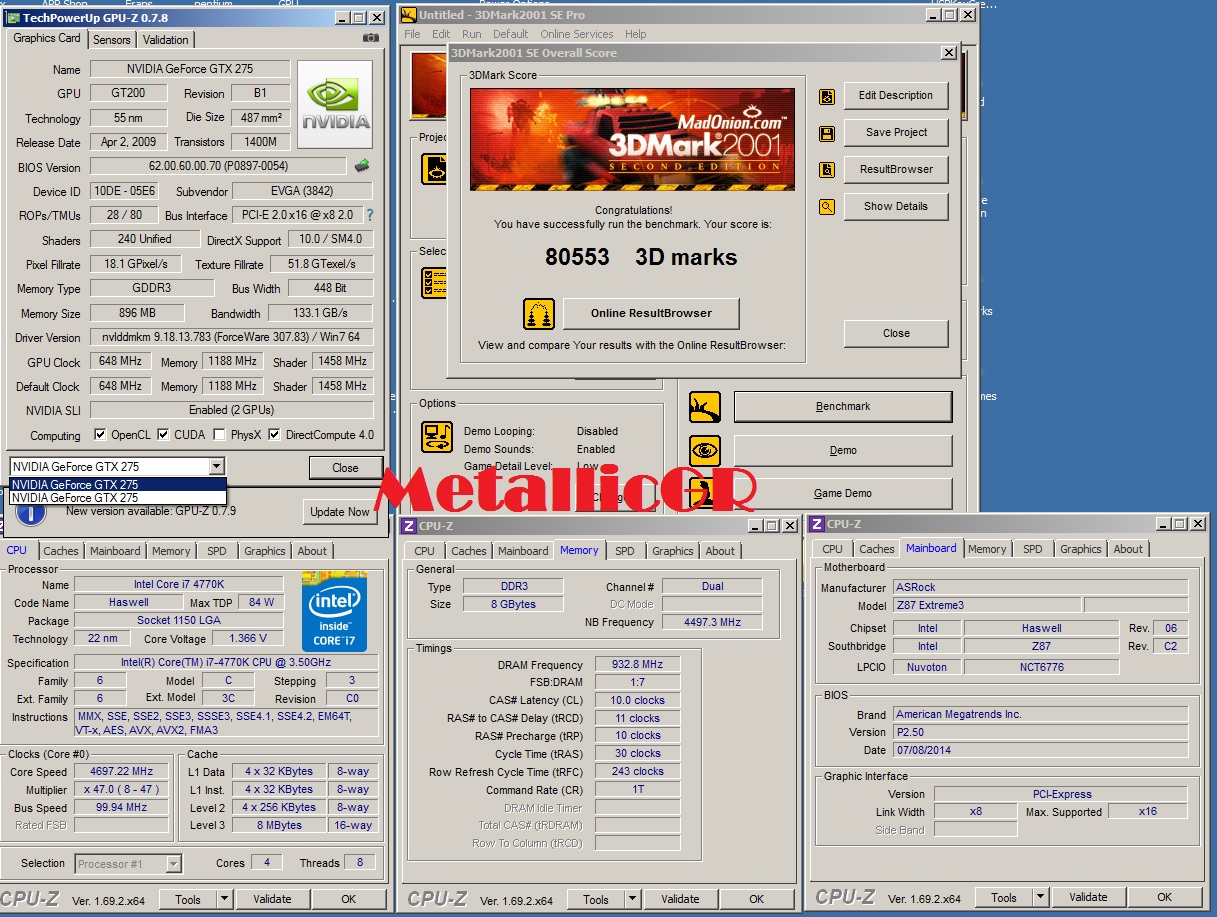Image resolution: width=1217 pixels, height=917 pixels.
Task: Click the Benchmark button in 3DMark
Action: [843, 407]
